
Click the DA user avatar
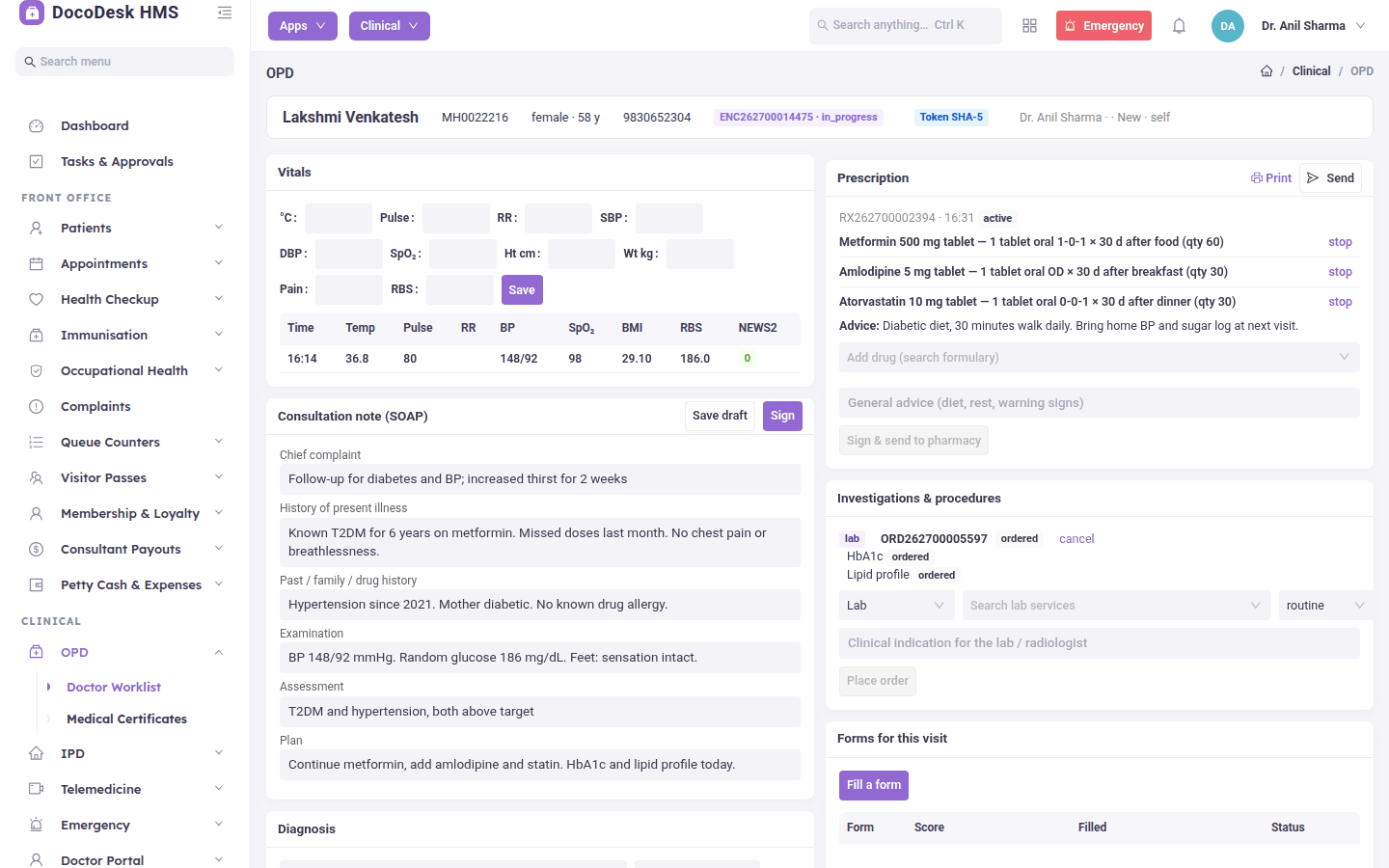pyautogui.click(x=1227, y=26)
